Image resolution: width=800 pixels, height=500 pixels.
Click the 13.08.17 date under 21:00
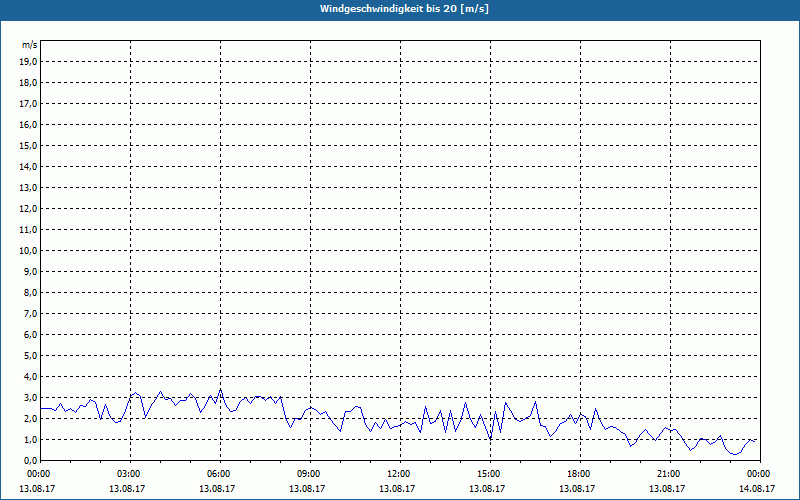667,489
